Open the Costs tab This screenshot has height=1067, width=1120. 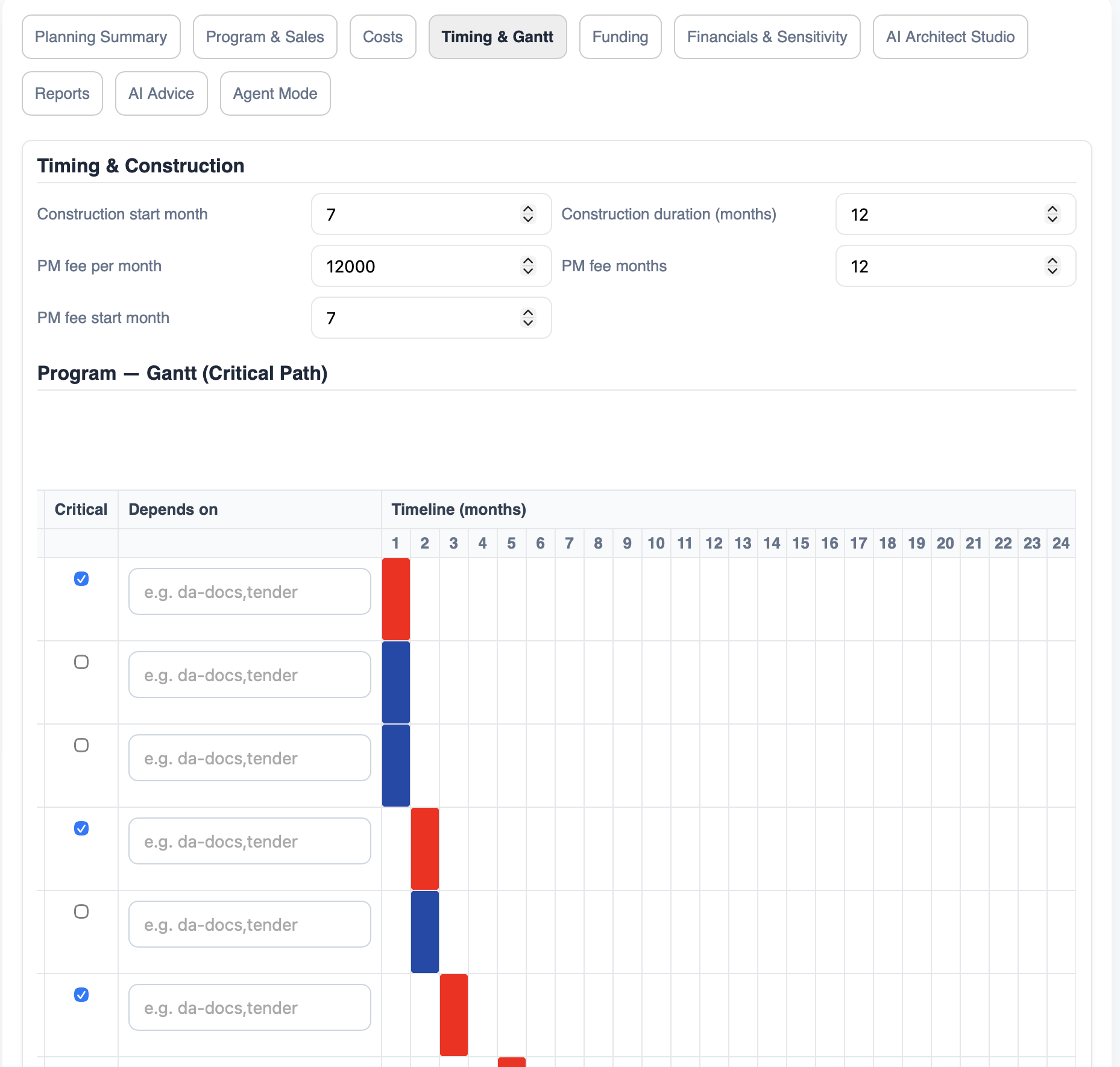pyautogui.click(x=383, y=37)
